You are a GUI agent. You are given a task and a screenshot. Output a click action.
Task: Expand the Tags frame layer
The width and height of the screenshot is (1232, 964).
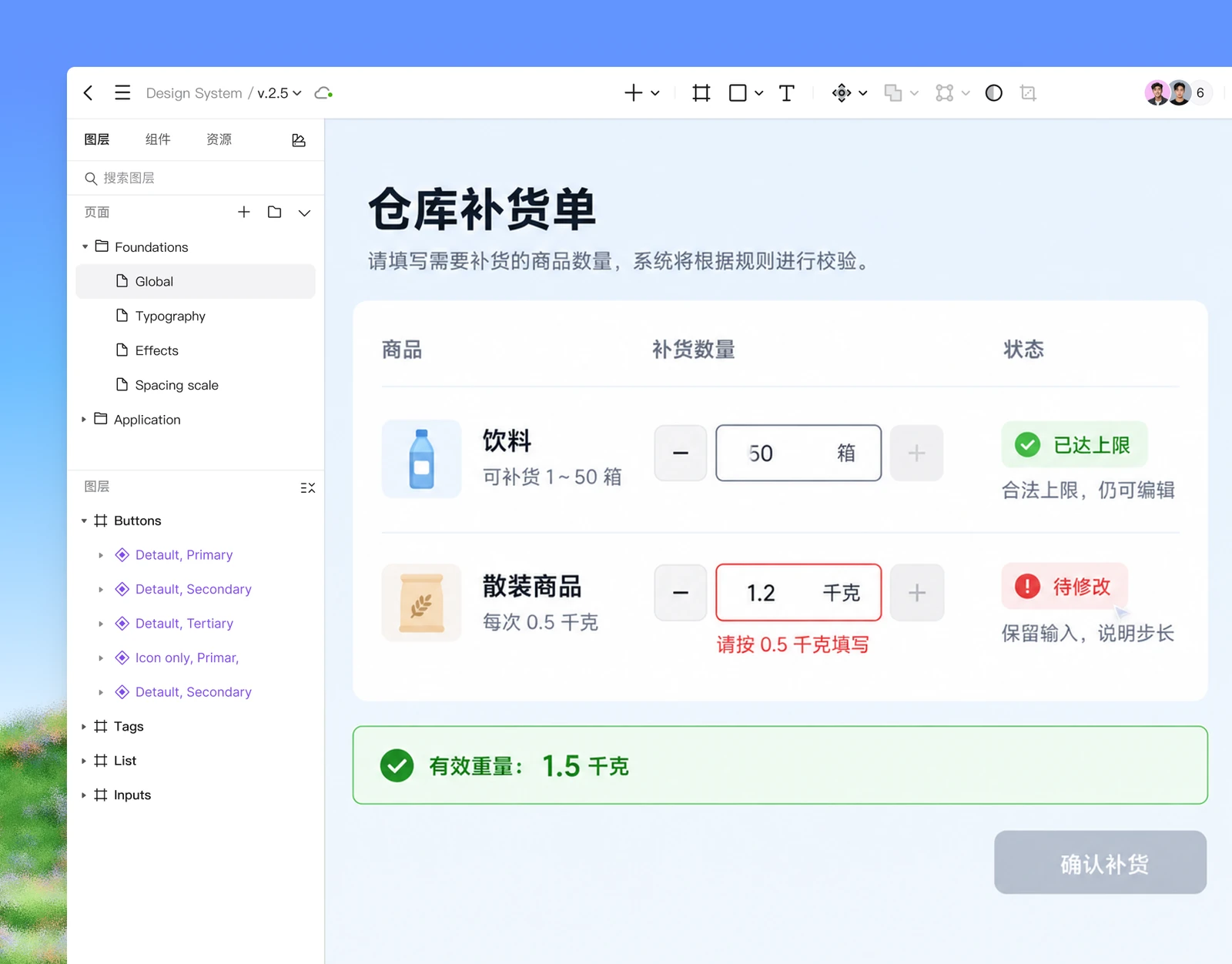pos(84,727)
